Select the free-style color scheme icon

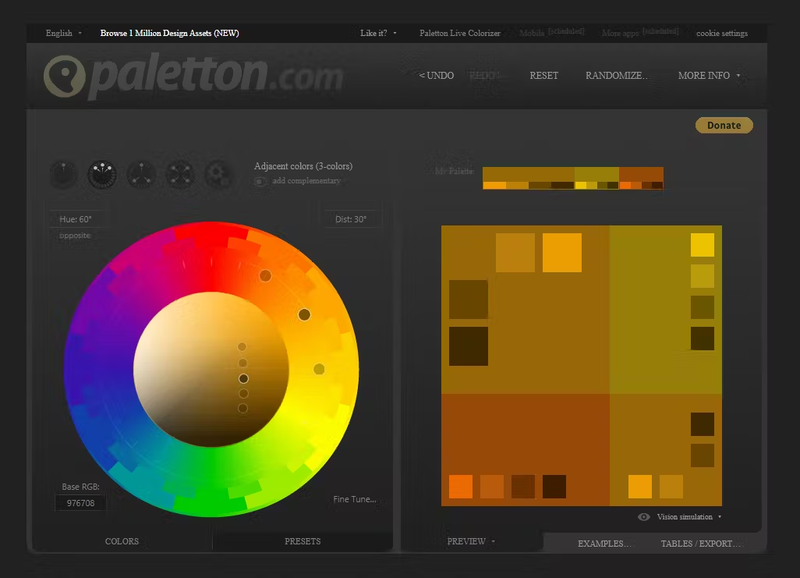coord(218,174)
